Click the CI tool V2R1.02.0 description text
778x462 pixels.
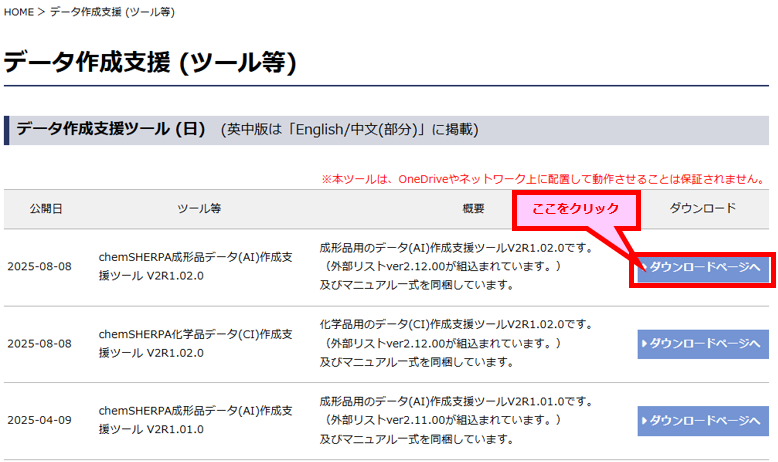(x=456, y=343)
